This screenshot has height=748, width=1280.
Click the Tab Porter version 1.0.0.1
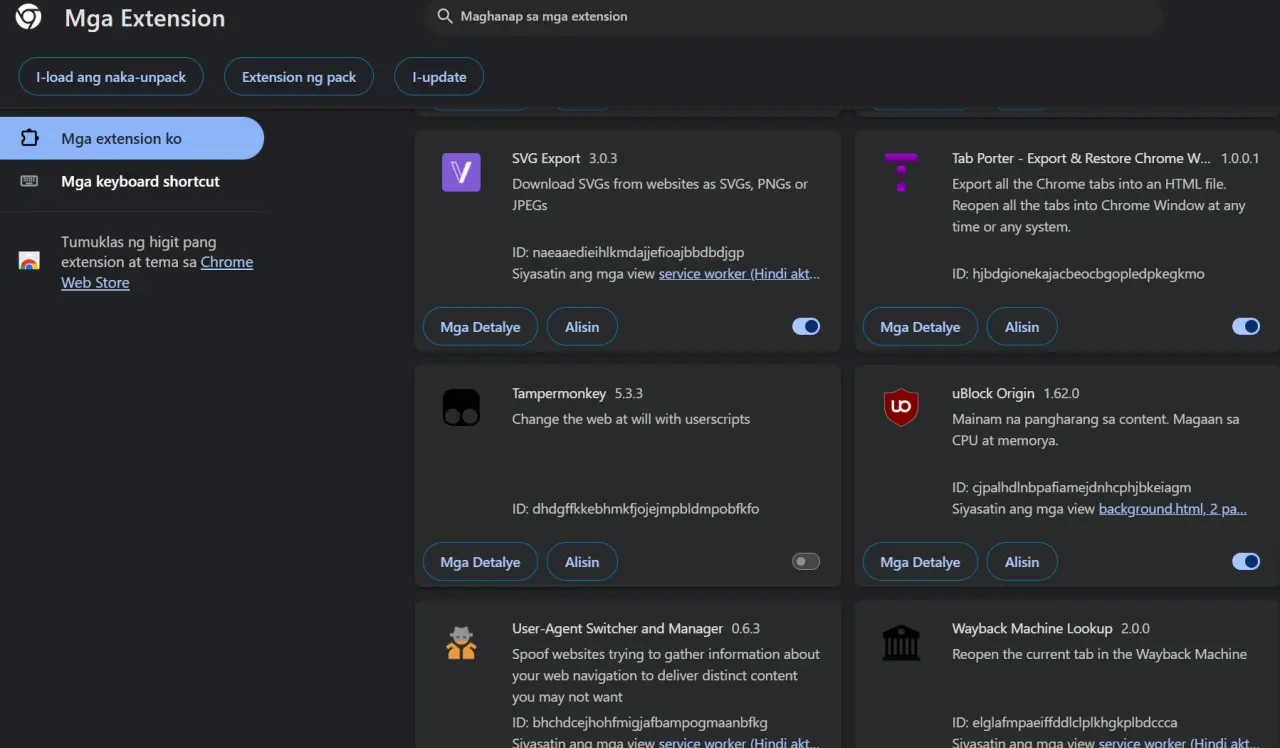click(x=1240, y=158)
